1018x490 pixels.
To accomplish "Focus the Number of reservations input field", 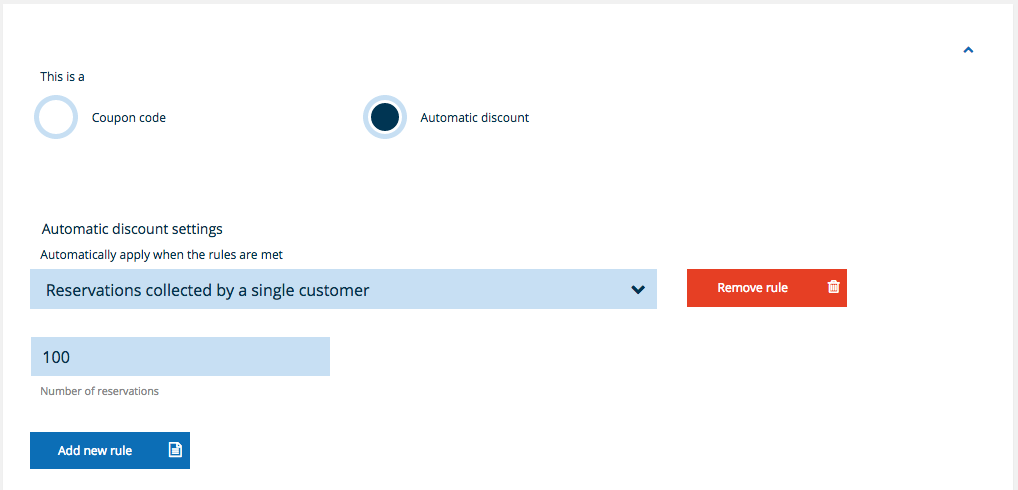I will 180,357.
